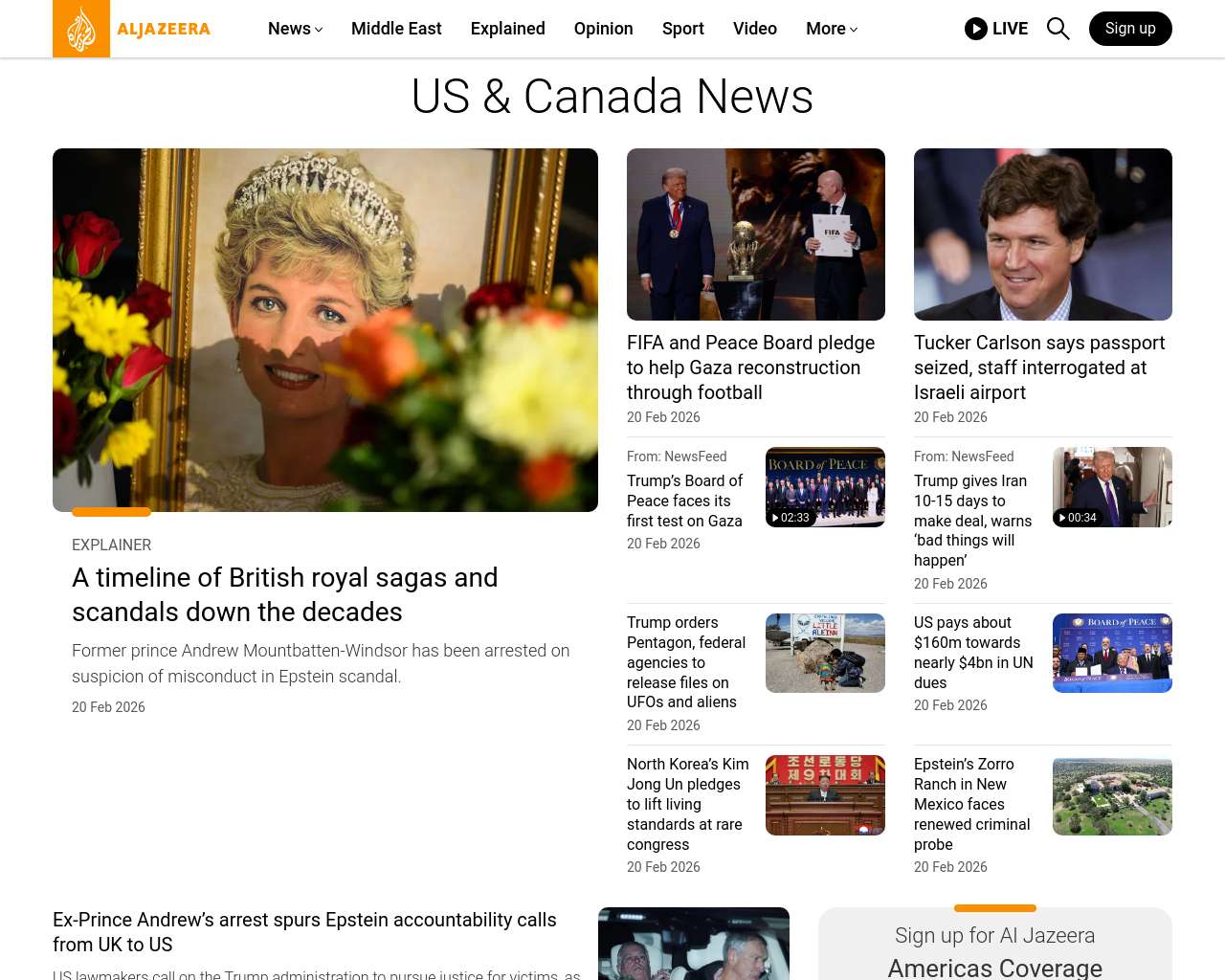Open FIFA and Peace Board pledge article
This screenshot has width=1225, height=980.
pos(750,367)
